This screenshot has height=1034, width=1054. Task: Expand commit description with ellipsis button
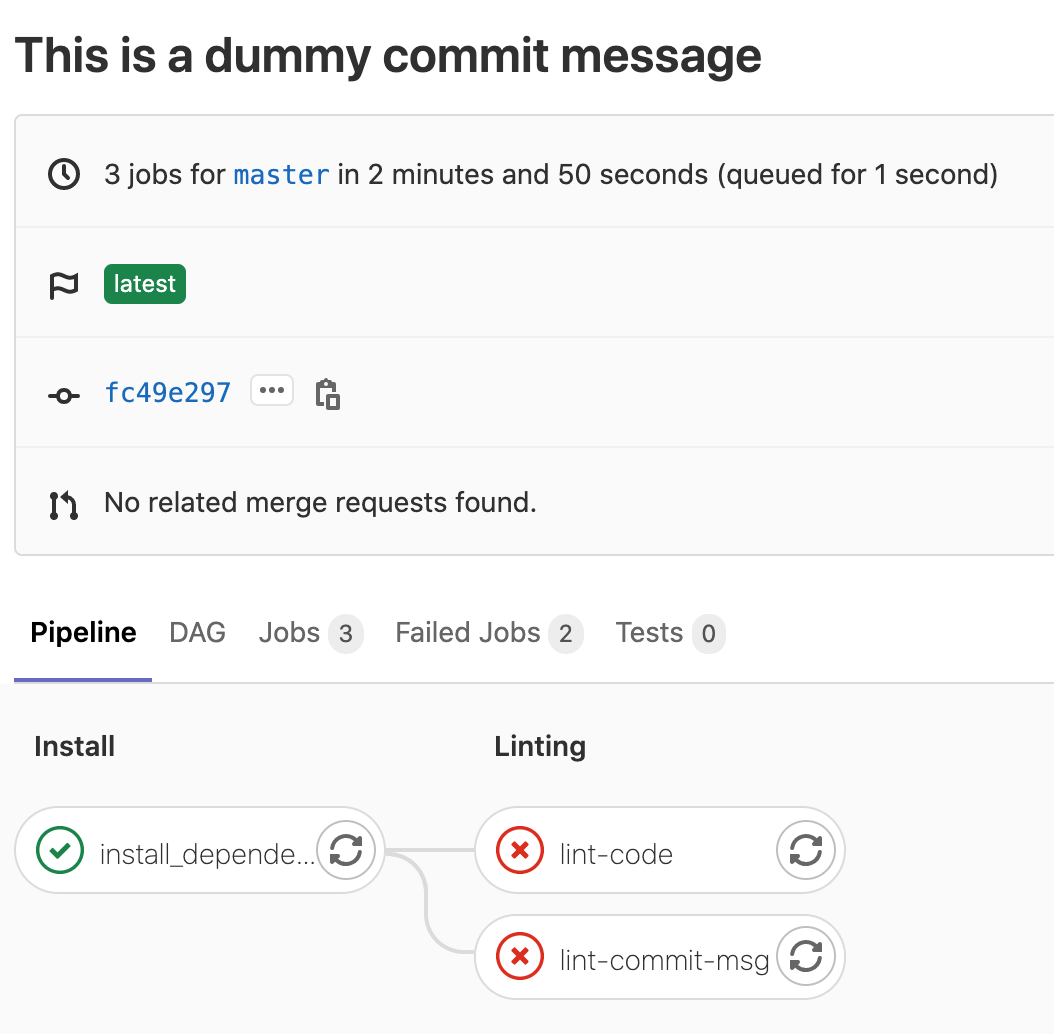pyautogui.click(x=272, y=391)
